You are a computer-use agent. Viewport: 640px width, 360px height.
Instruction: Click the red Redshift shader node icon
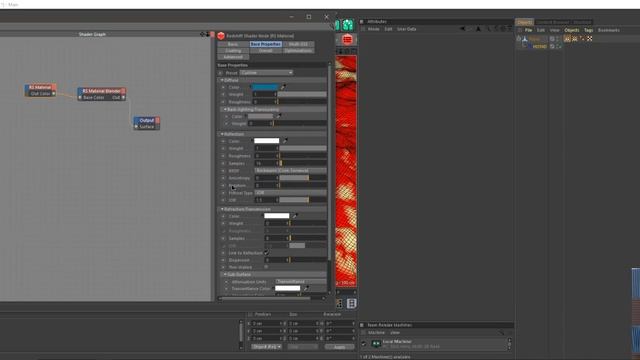point(221,36)
